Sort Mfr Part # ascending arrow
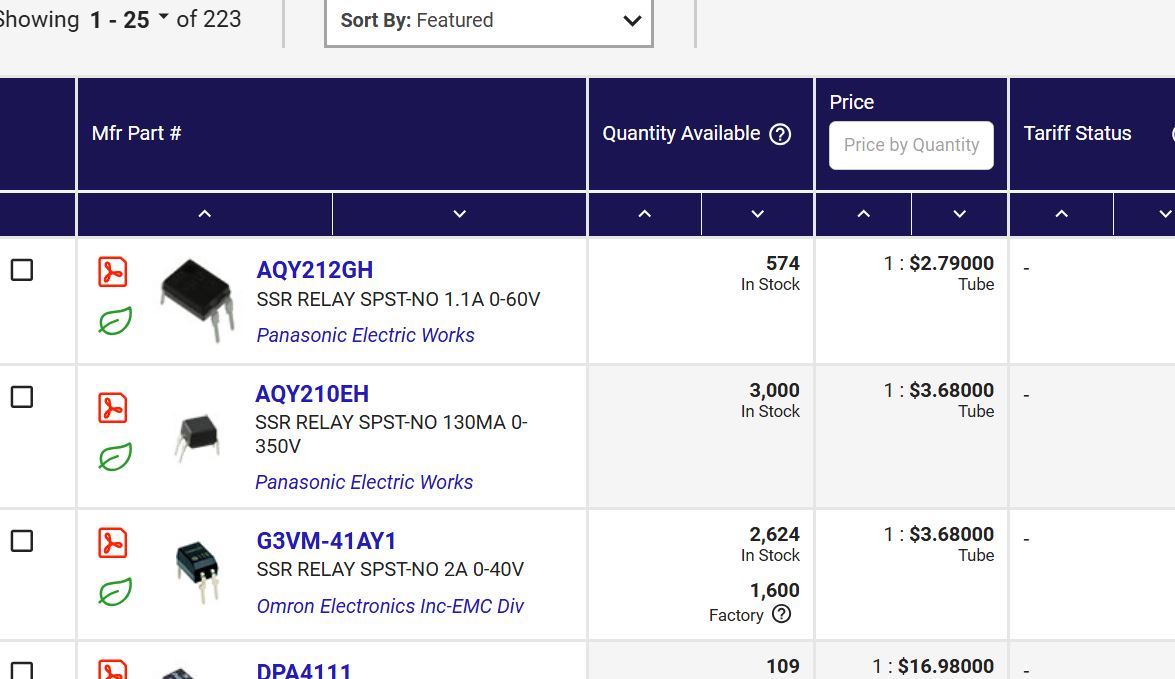 click(204, 214)
